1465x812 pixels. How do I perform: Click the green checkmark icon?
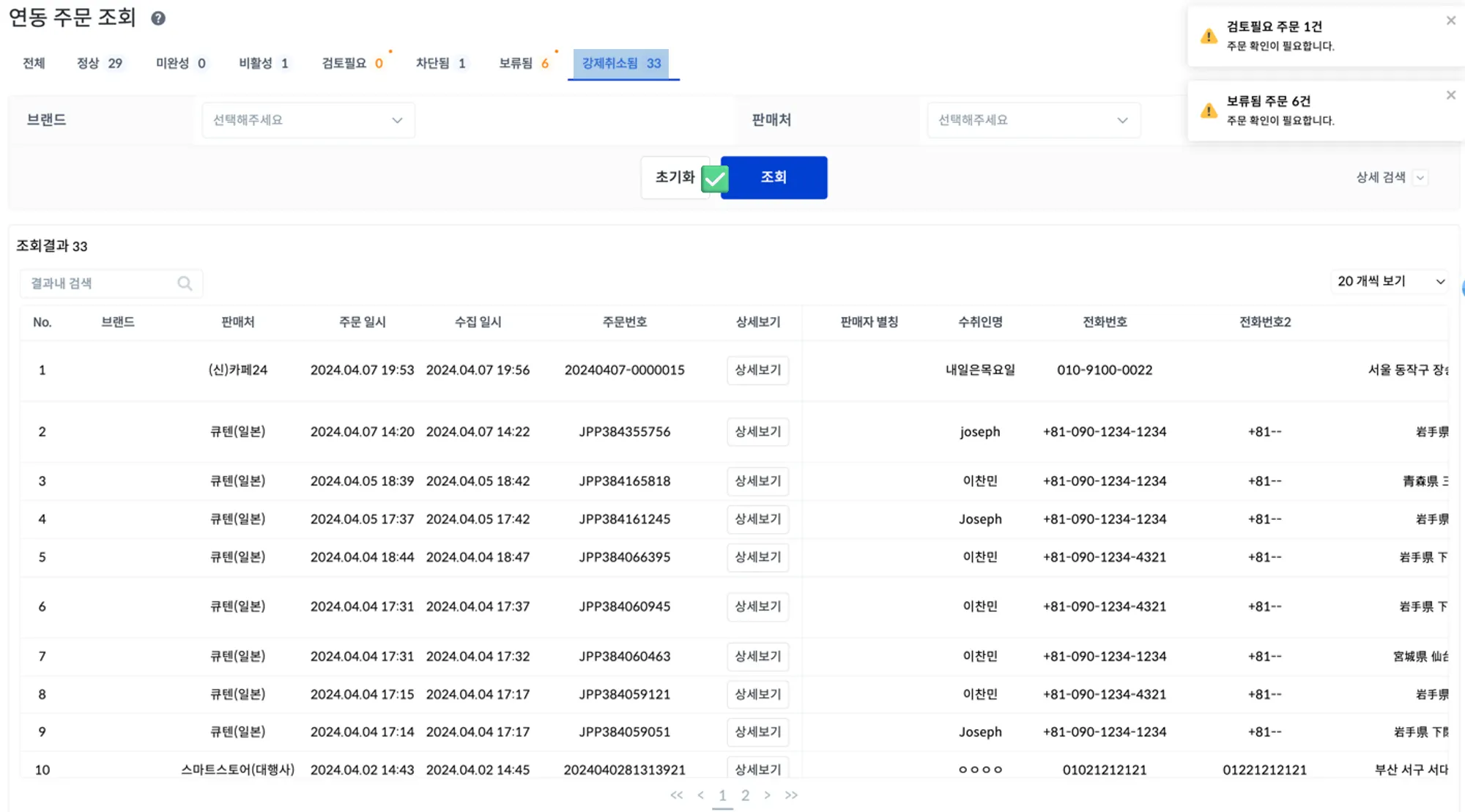(x=715, y=179)
